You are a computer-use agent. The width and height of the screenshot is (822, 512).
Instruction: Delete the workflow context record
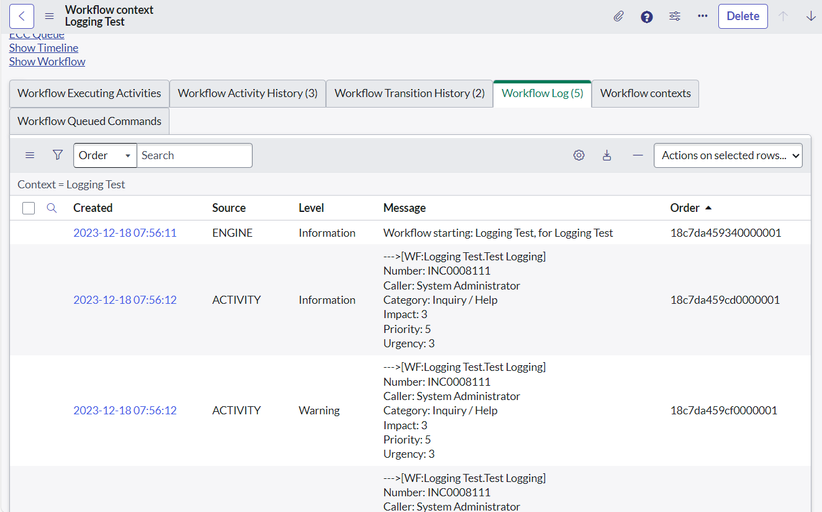tap(743, 16)
